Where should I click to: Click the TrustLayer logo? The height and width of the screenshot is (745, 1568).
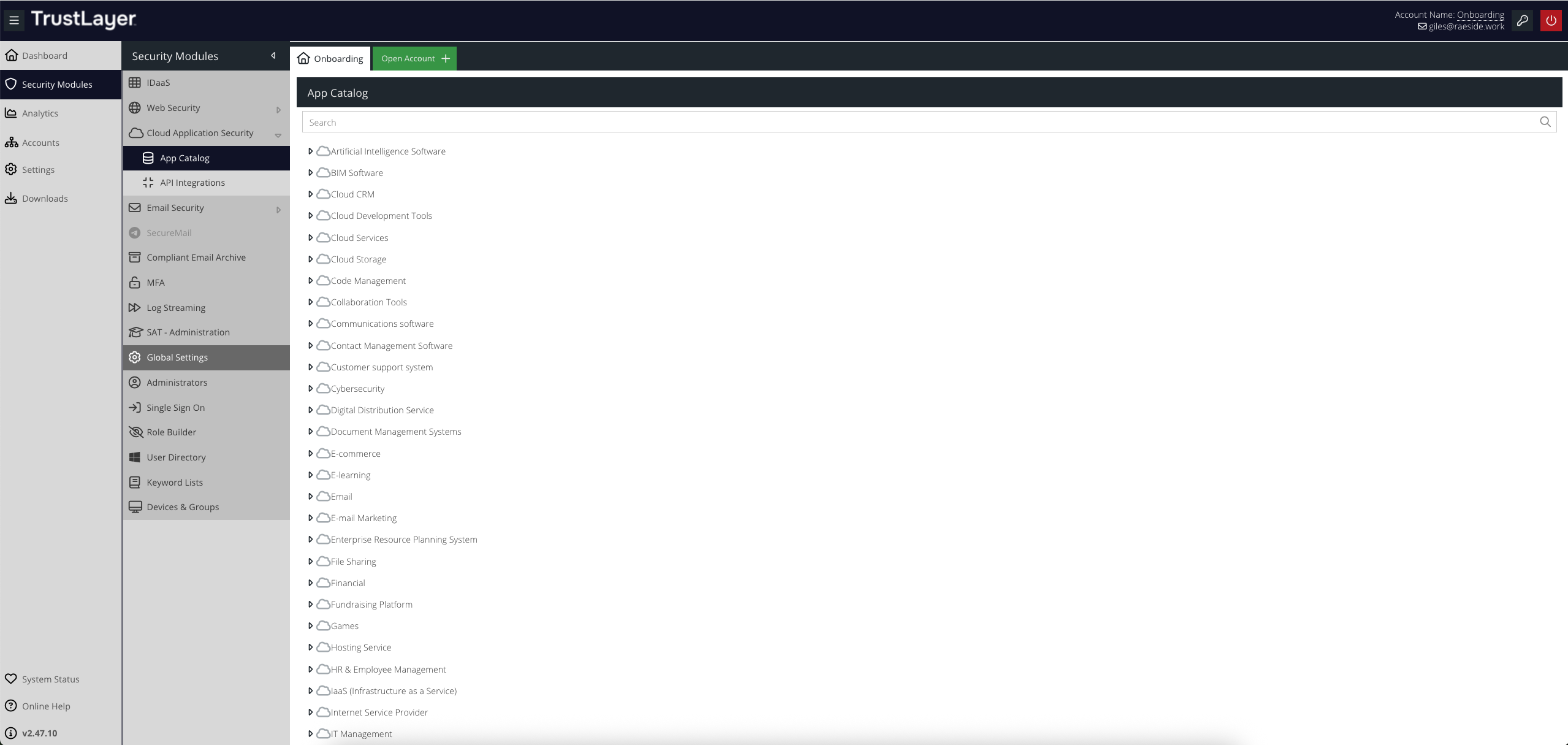(83, 20)
